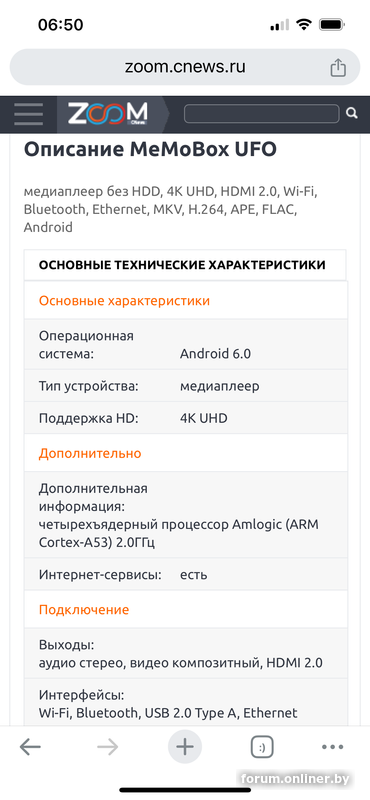This screenshot has height=800, width=370.
Task: Open the three-dots browser menu
Action: [x=333, y=747]
